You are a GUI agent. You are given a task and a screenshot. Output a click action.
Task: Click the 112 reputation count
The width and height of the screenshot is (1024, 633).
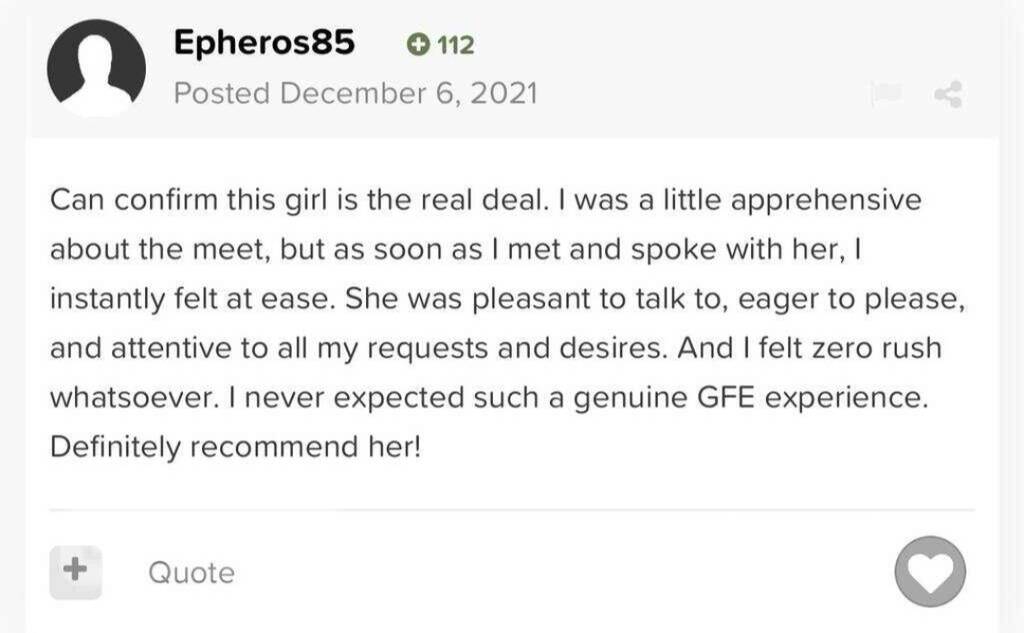(456, 45)
